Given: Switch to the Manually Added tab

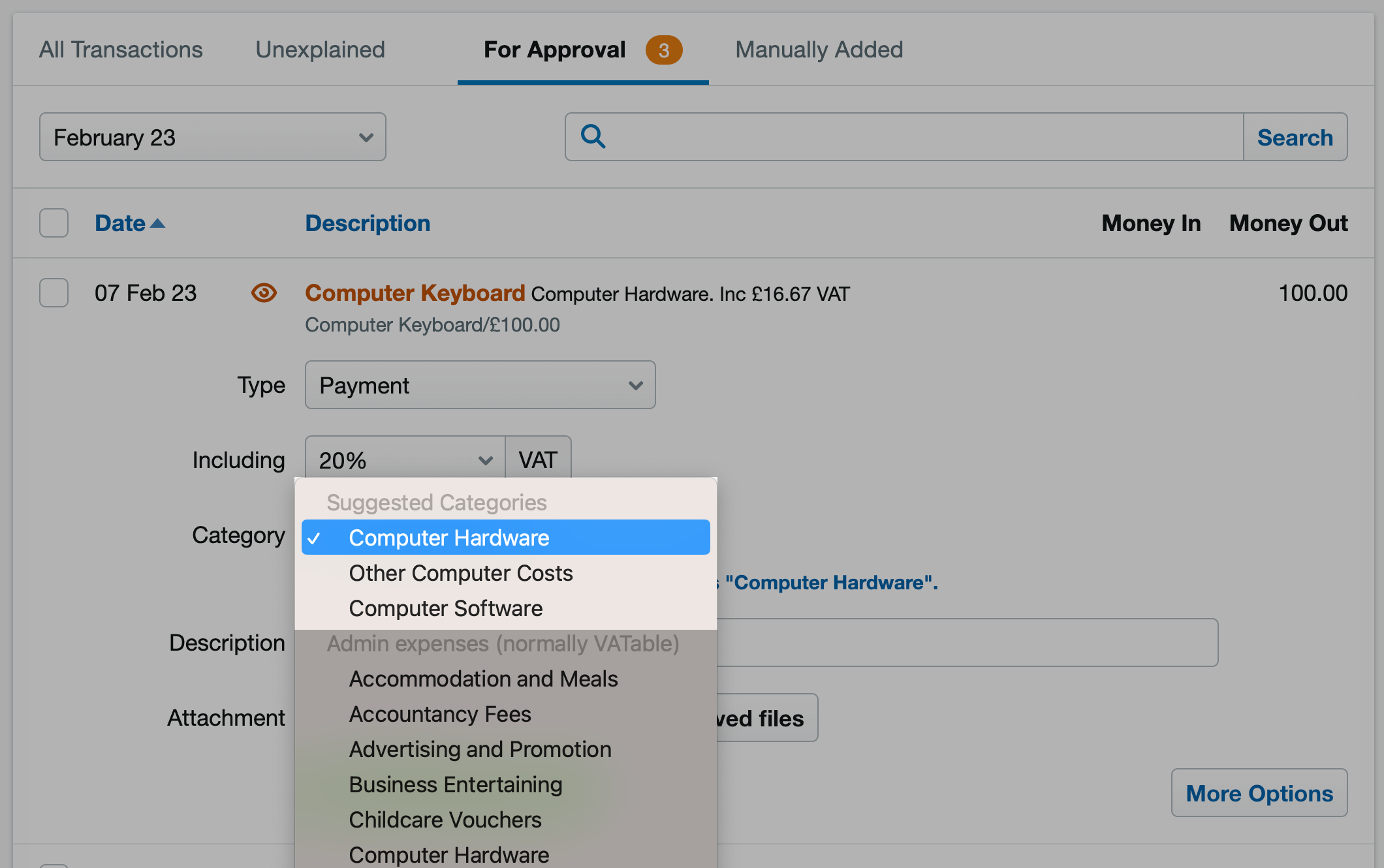Looking at the screenshot, I should click(x=819, y=50).
